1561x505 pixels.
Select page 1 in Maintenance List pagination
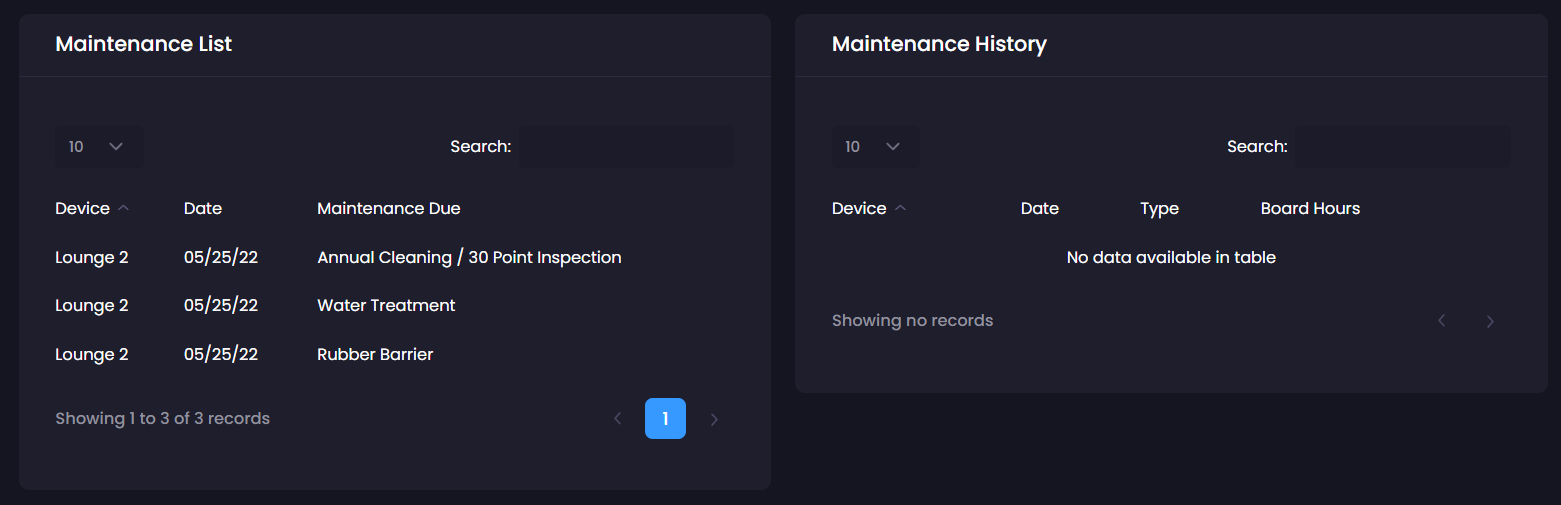pyautogui.click(x=665, y=419)
